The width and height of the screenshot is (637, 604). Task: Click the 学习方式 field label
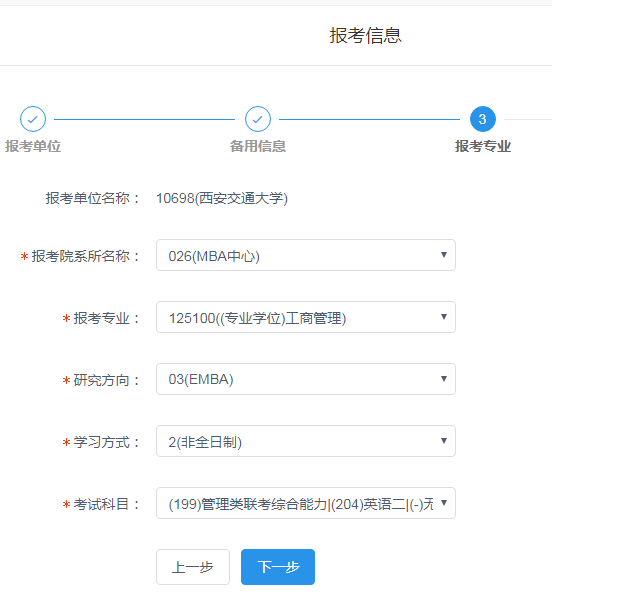[x=107, y=443]
